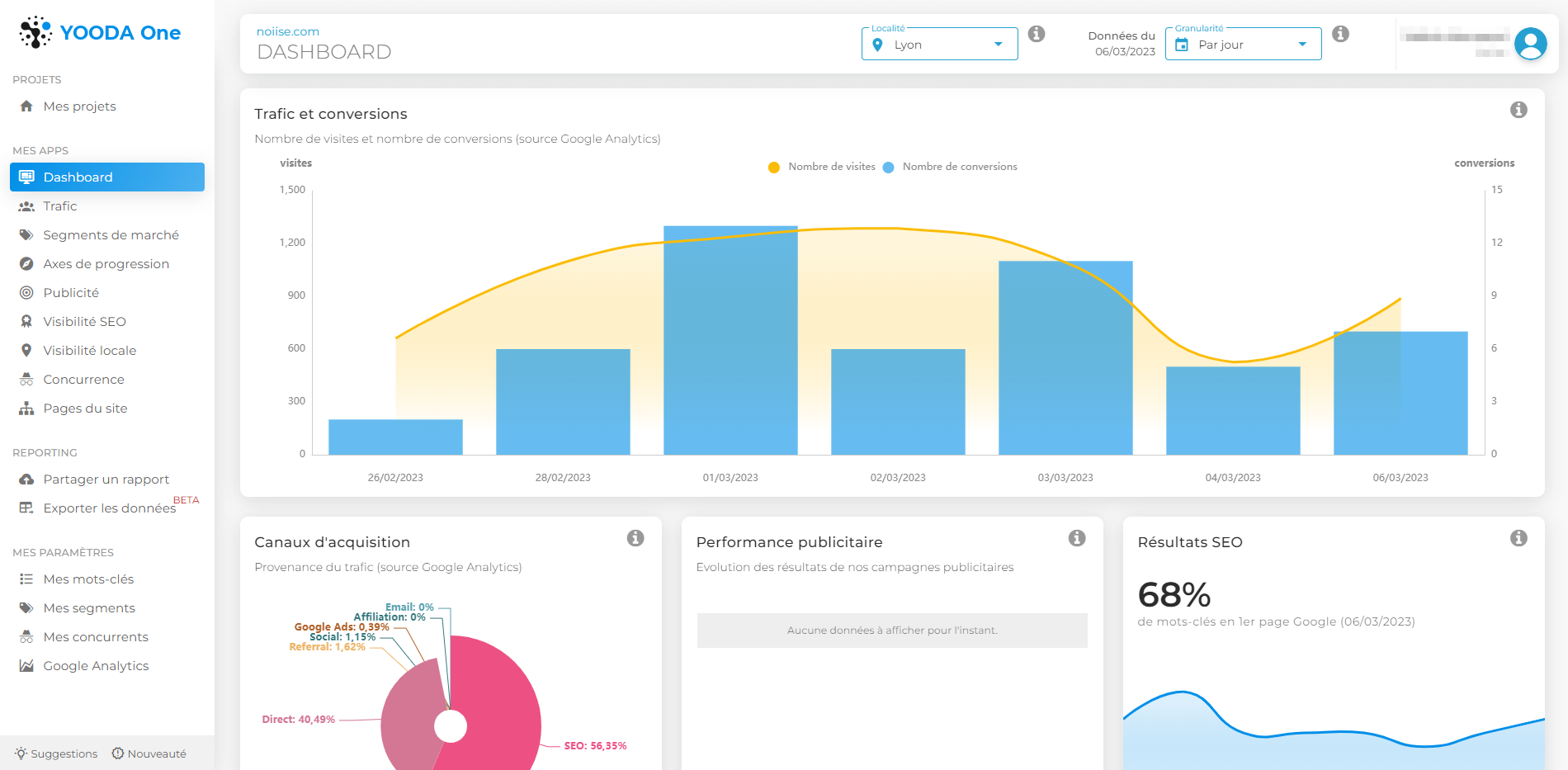Click the Exporter les données table icon

click(x=26, y=508)
